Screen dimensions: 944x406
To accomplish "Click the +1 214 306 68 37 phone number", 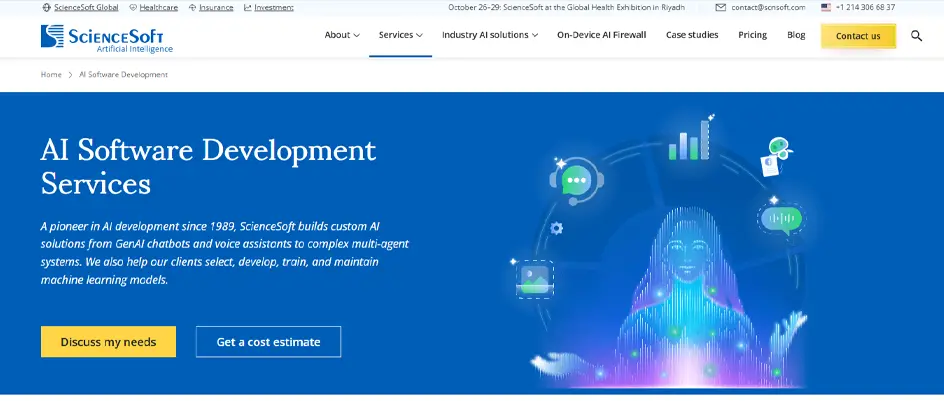I will (865, 8).
